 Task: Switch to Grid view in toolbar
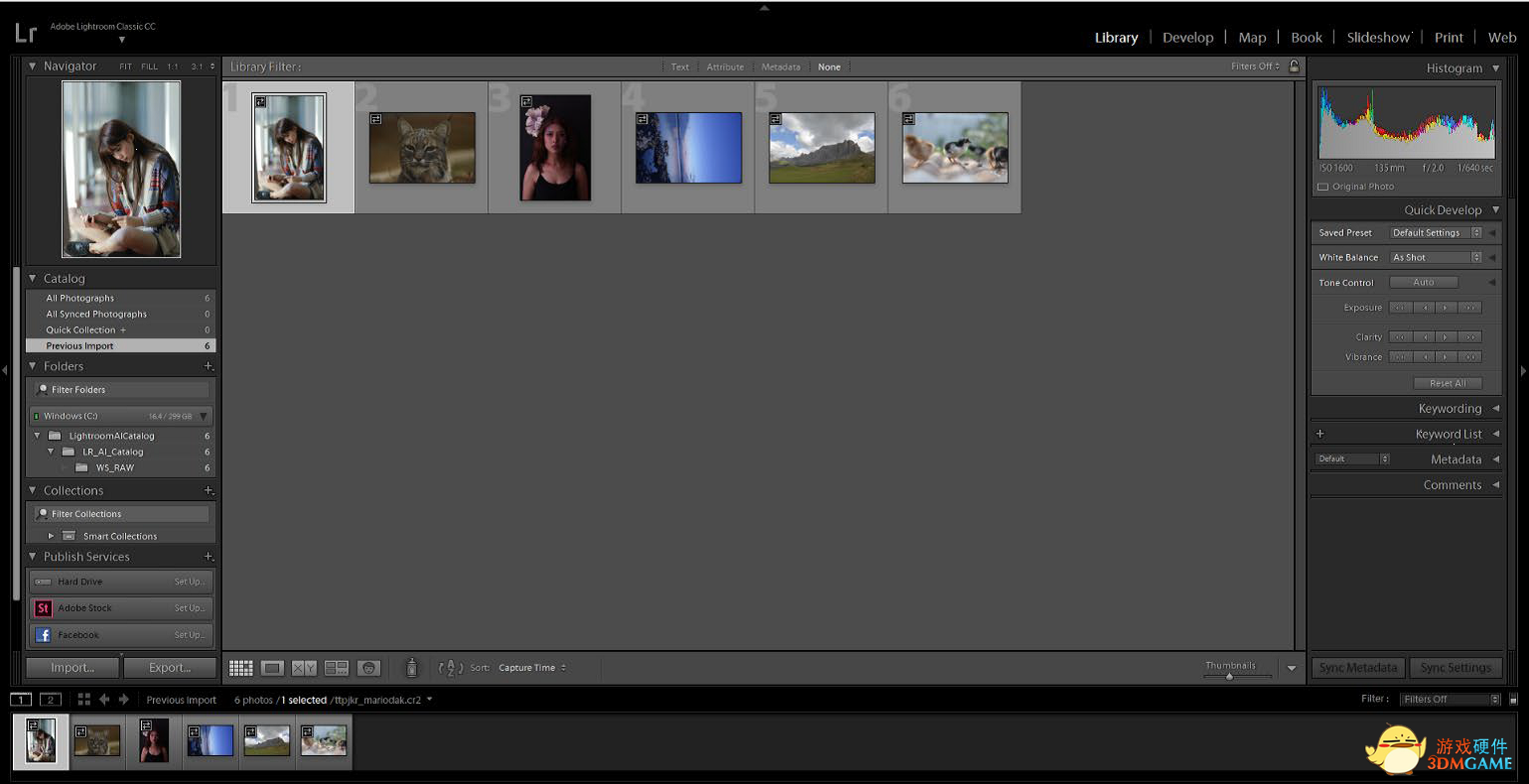240,668
